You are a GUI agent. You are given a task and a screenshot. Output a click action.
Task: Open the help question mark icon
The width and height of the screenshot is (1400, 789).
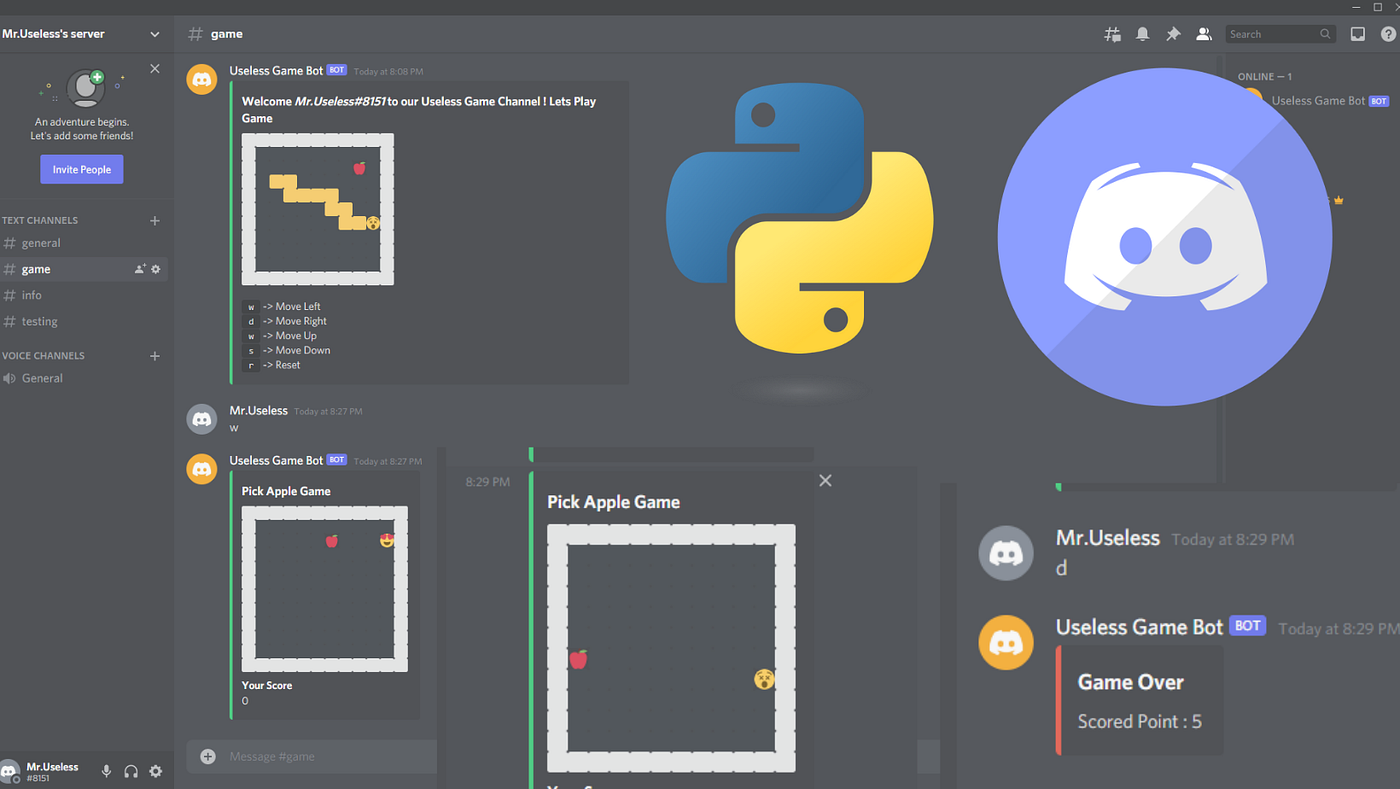1388,34
